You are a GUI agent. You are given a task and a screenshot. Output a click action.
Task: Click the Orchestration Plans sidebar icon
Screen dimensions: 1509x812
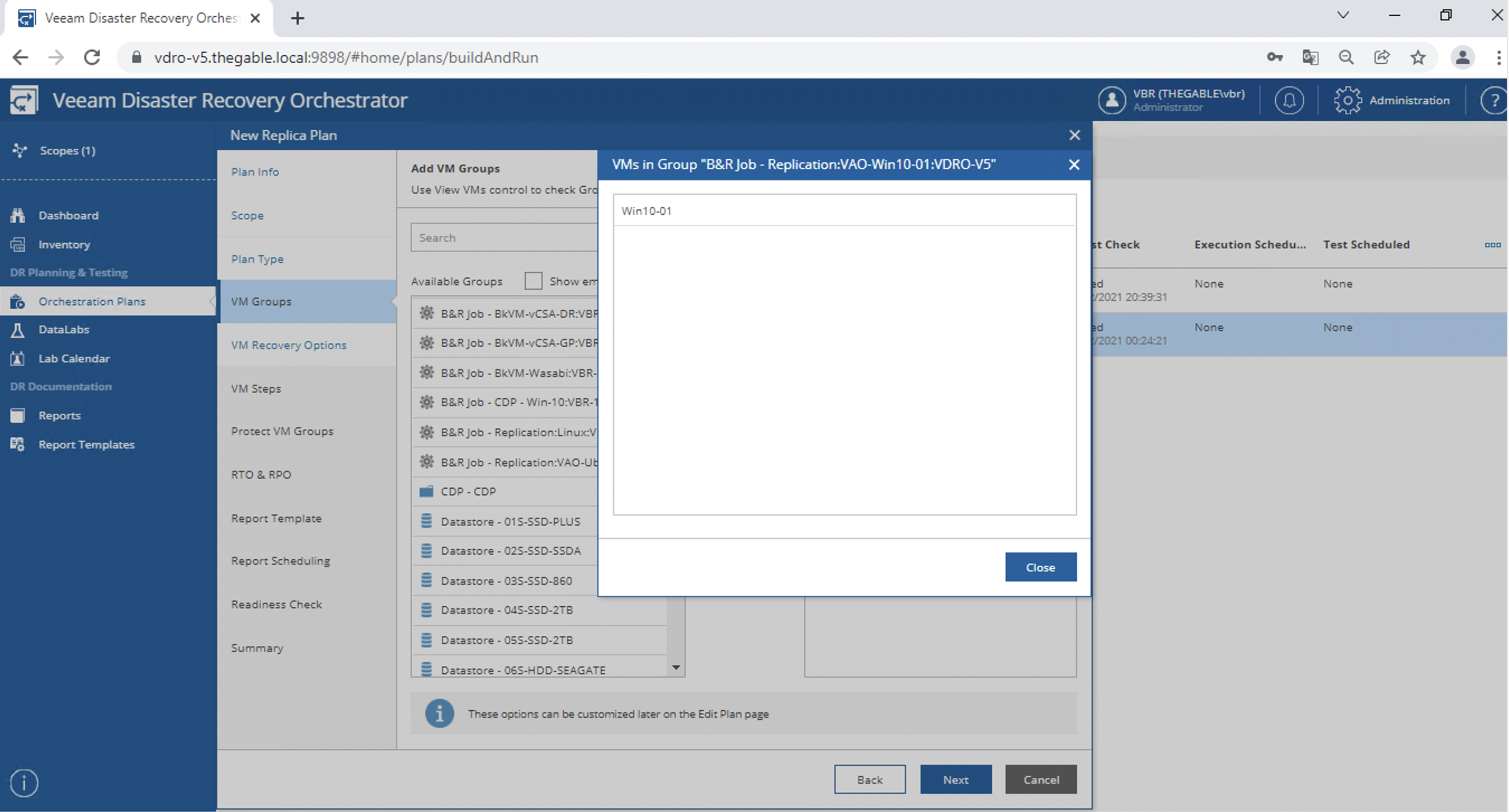(17, 301)
